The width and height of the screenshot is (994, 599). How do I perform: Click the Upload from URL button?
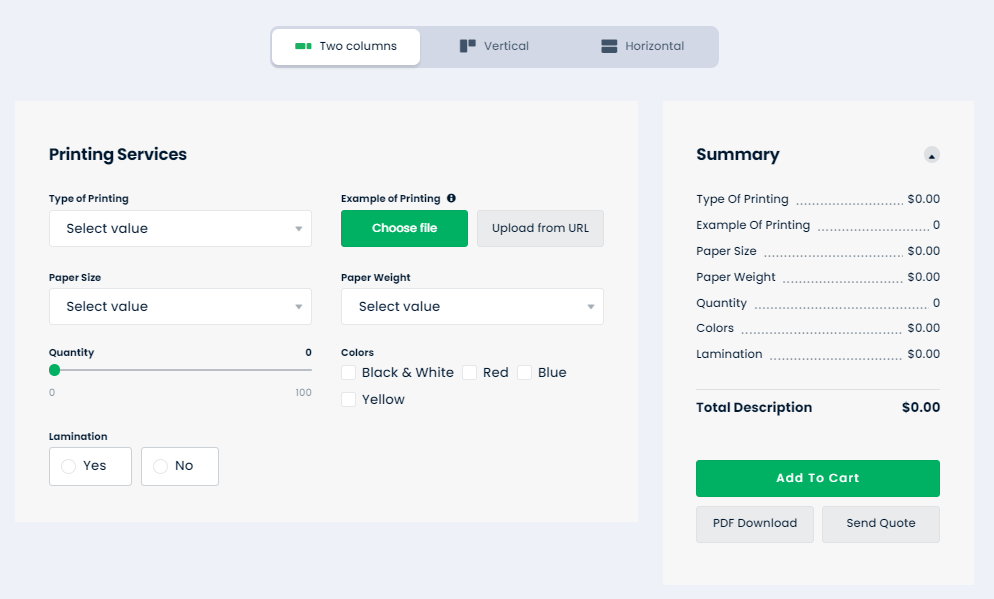[x=540, y=228]
